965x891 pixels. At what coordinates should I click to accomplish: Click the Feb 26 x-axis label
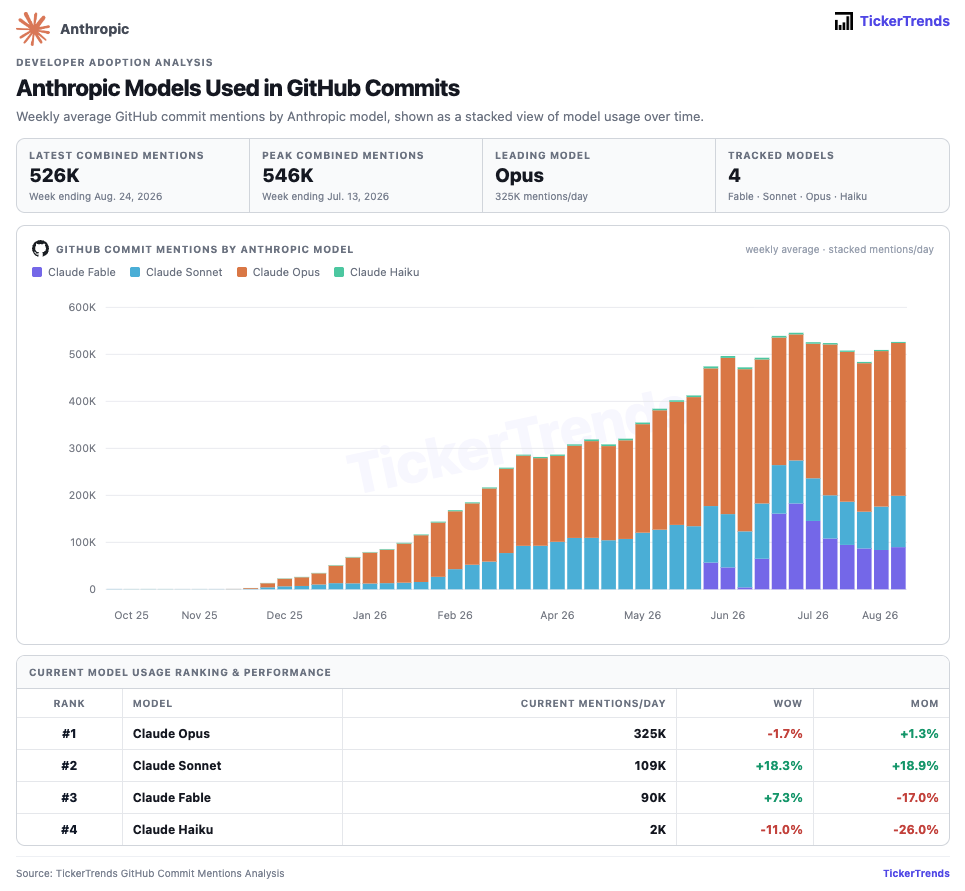(x=455, y=615)
